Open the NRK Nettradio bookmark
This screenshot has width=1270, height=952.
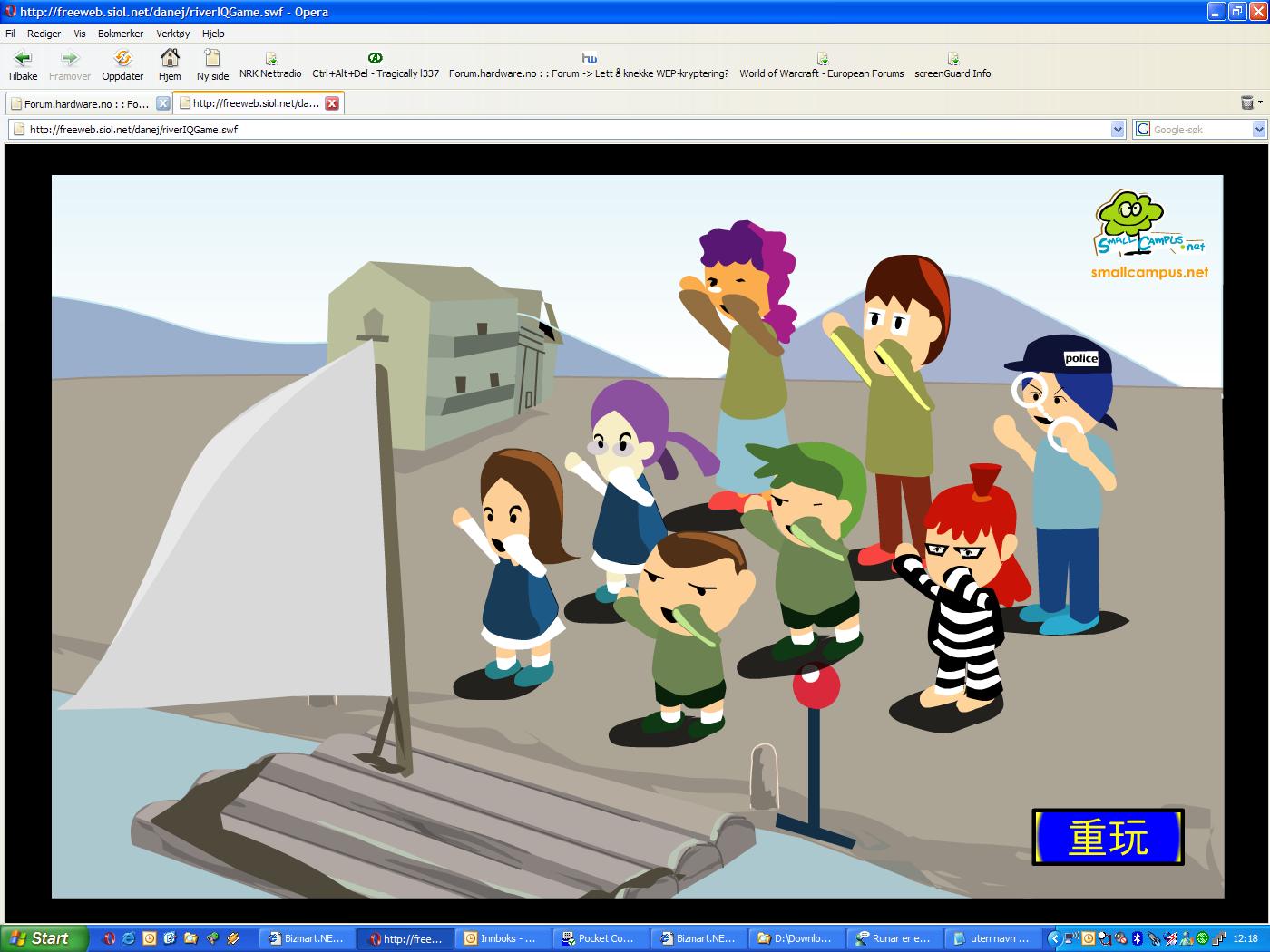click(x=270, y=66)
